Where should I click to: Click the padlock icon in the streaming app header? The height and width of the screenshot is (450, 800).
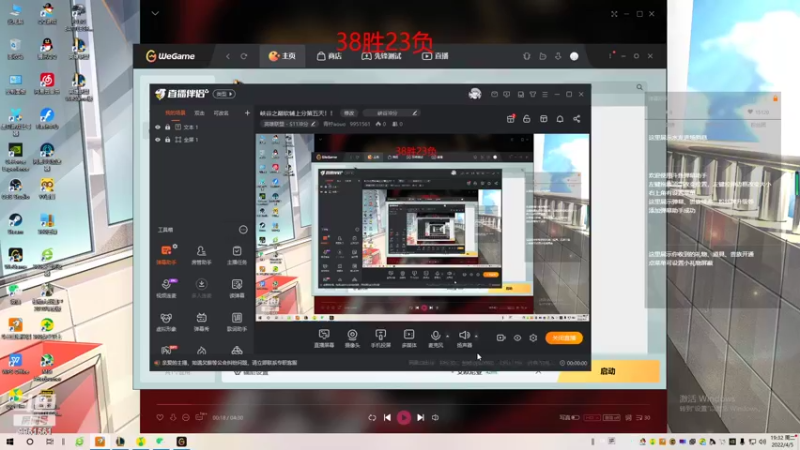tap(527, 119)
